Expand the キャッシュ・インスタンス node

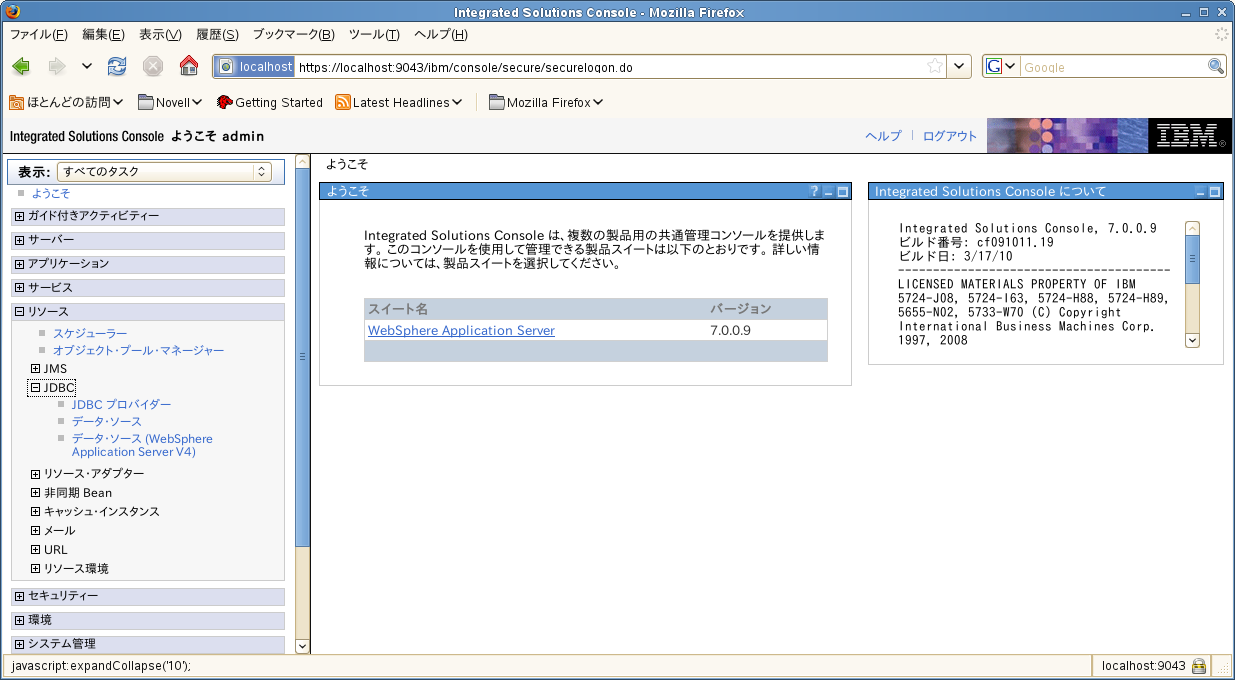tap(36, 512)
